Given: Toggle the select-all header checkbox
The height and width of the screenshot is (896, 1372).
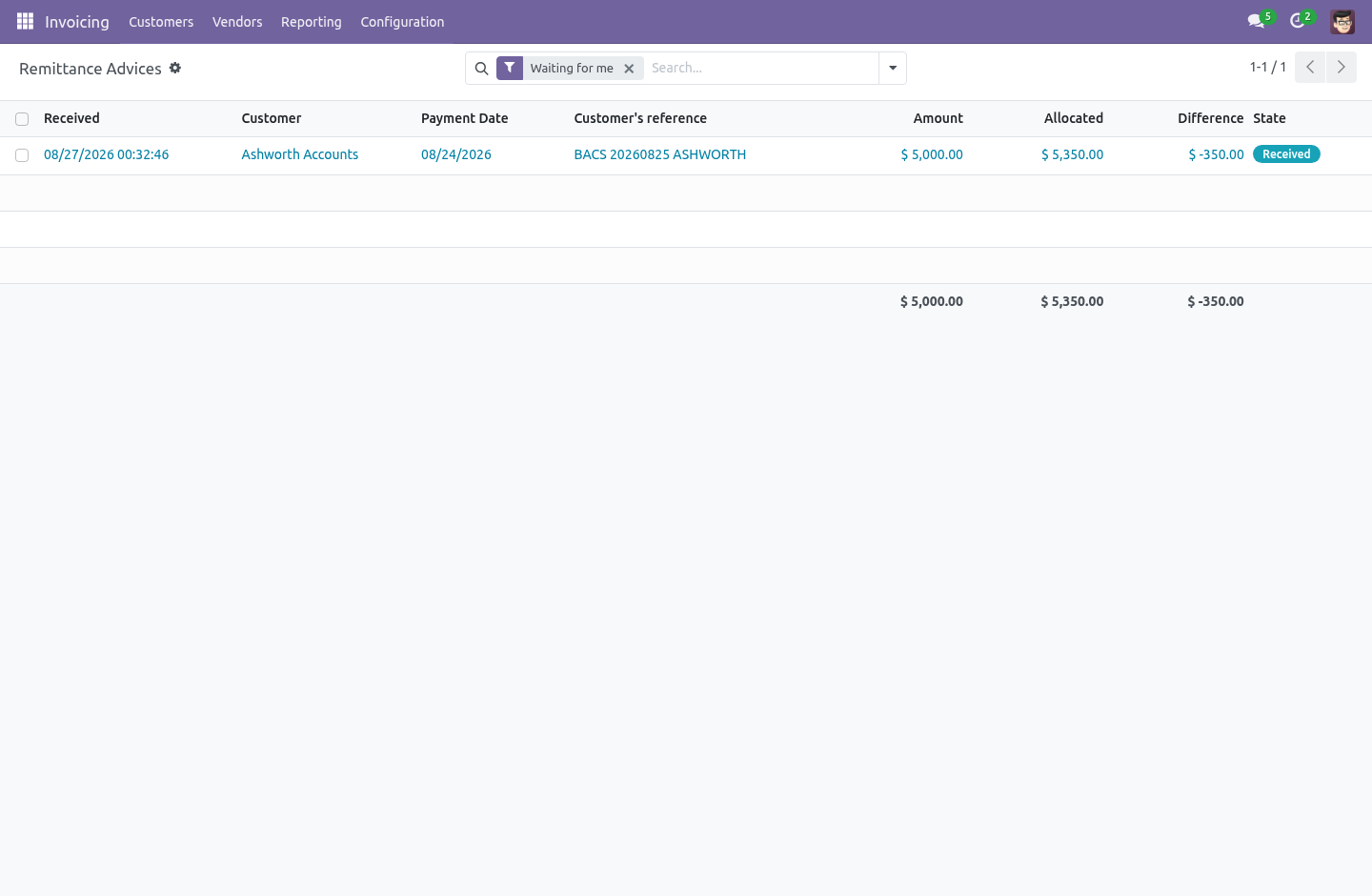Looking at the screenshot, I should (22, 119).
